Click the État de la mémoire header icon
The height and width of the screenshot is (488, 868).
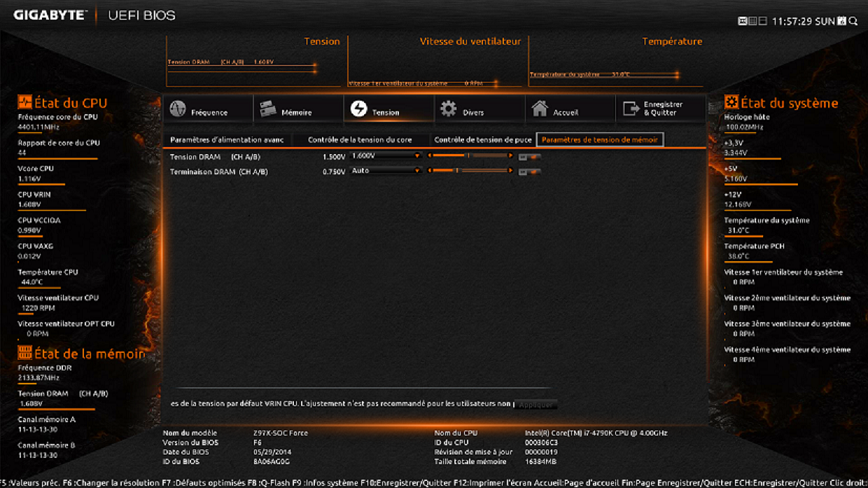24,352
